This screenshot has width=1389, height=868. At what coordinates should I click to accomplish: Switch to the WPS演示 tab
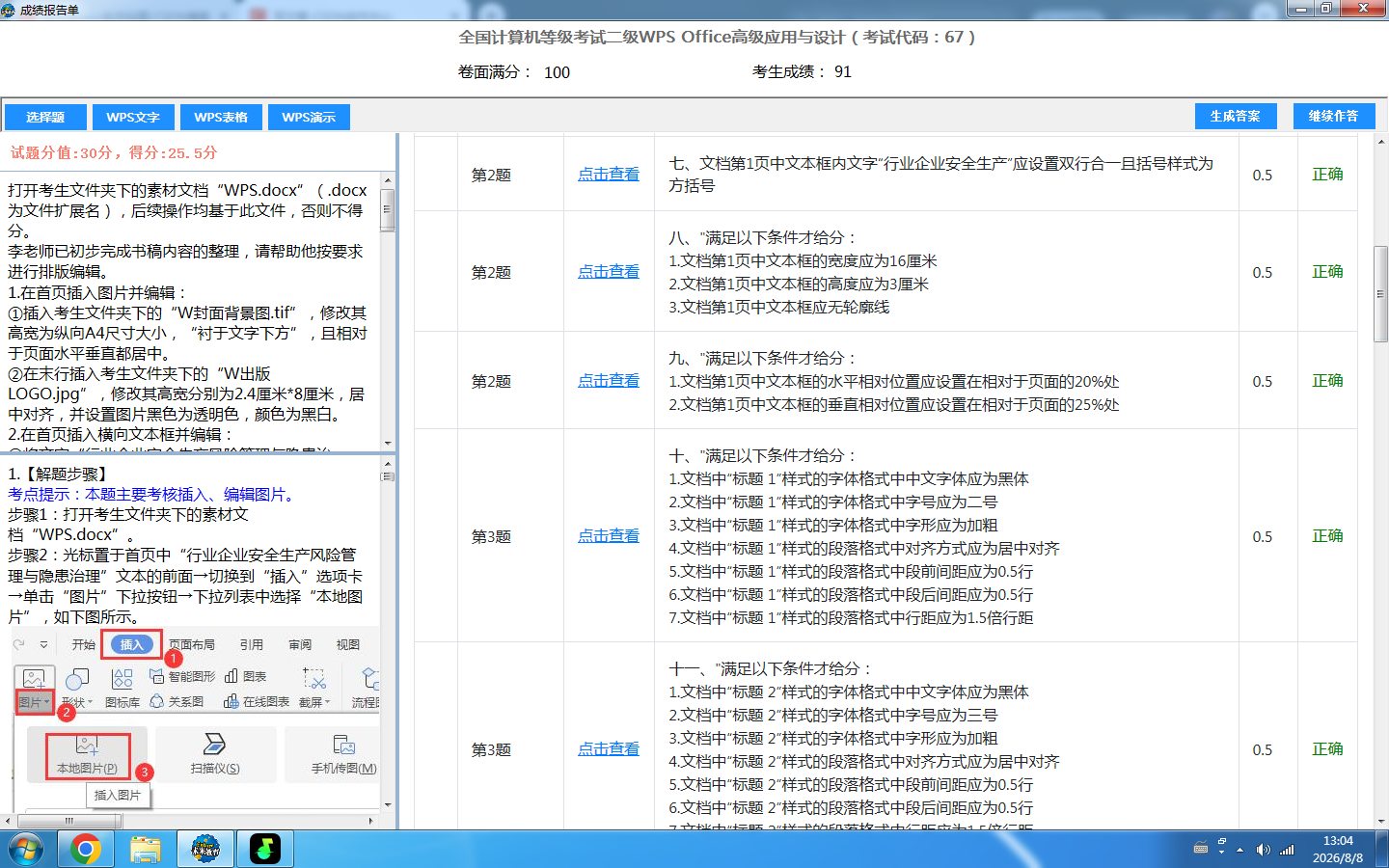[x=309, y=117]
